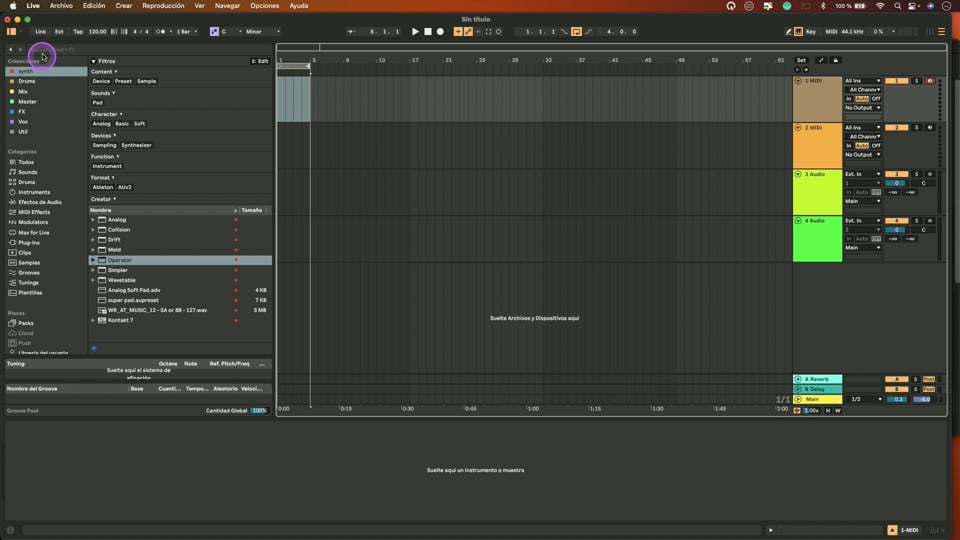Toggle the scale mode icon next to C
Screen dimensions: 960x540
pos(214,31)
